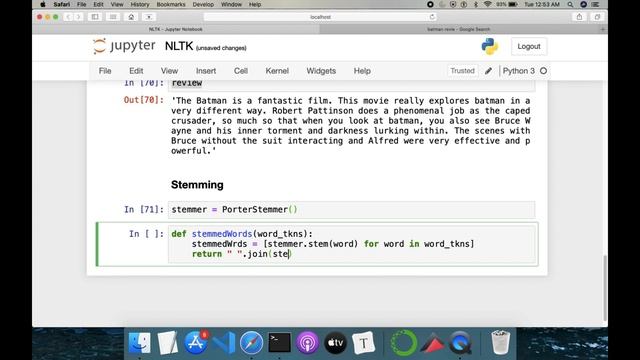This screenshot has height=360, width=640.
Task: Click the kernel idle circle indicator
Action: tap(543, 71)
